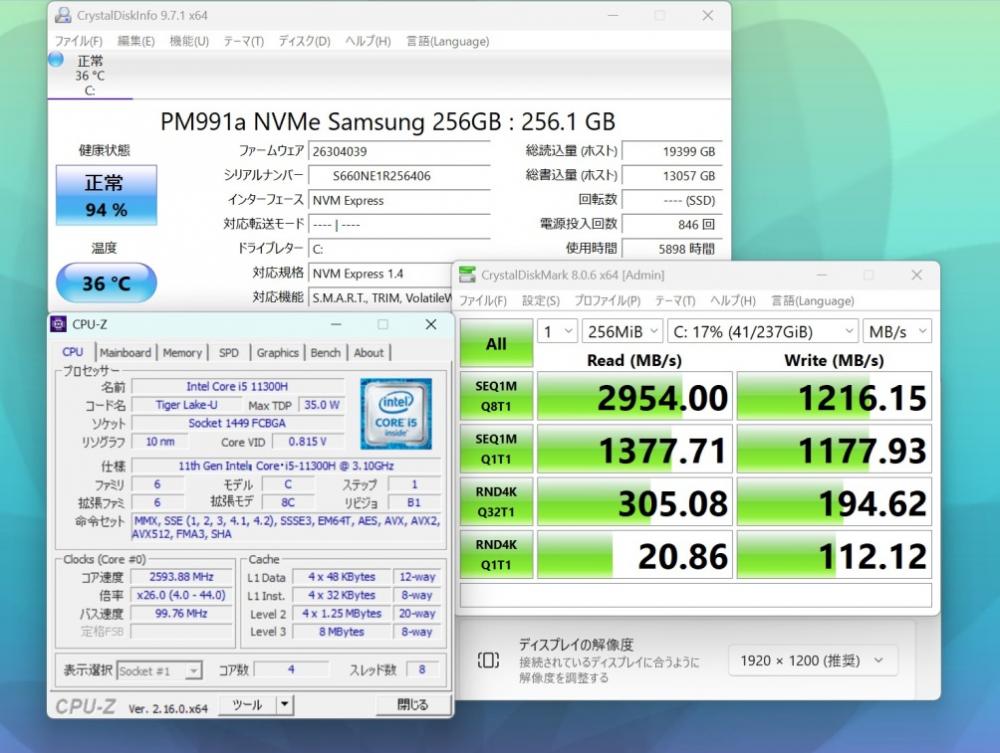Viewport: 1000px width, 753px height.
Task: Open テーマ(T) menu in CrystalDiskInfo
Action: [243, 41]
